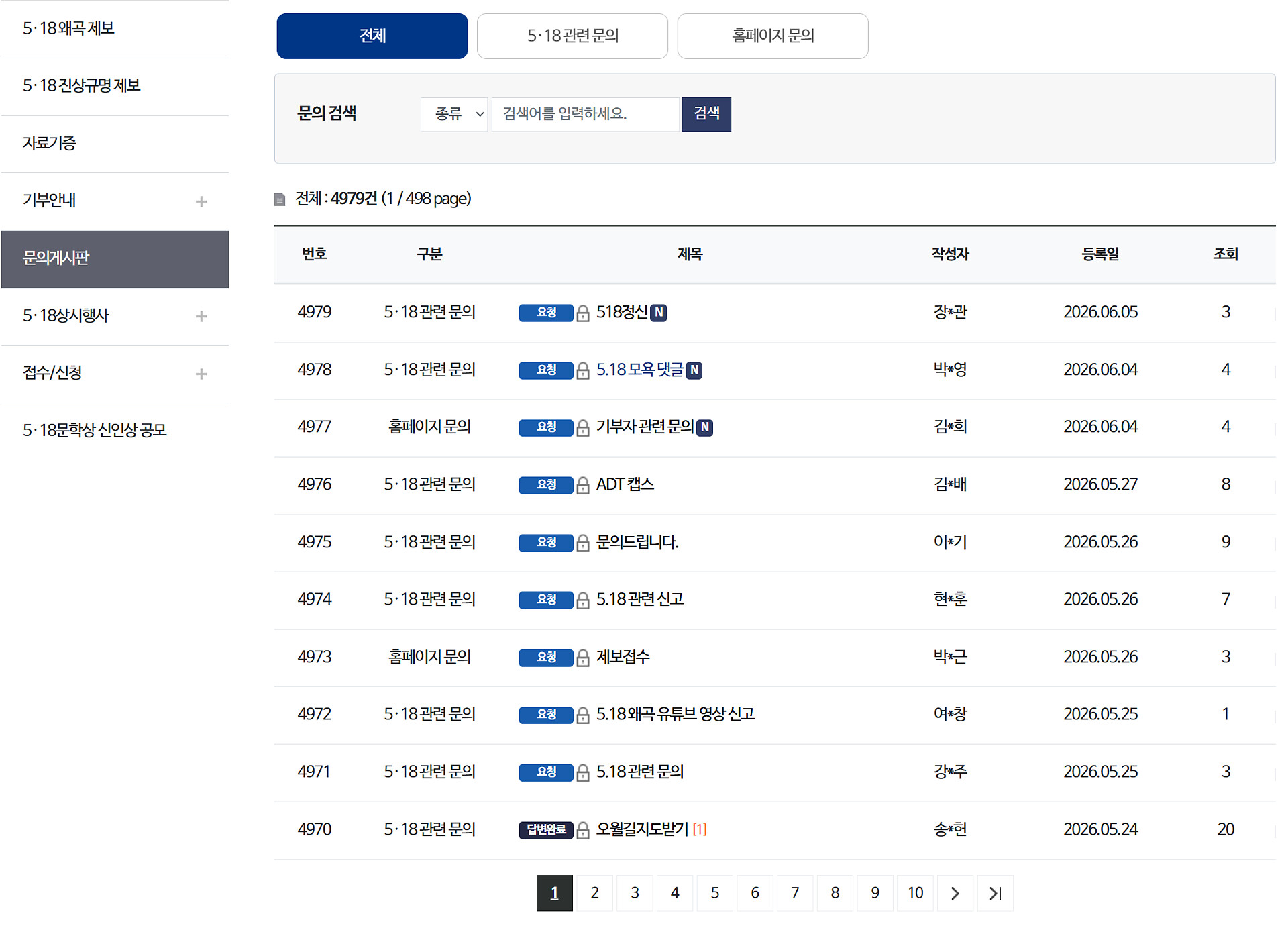Expand the 5·18상시행사 plus icon

click(201, 316)
